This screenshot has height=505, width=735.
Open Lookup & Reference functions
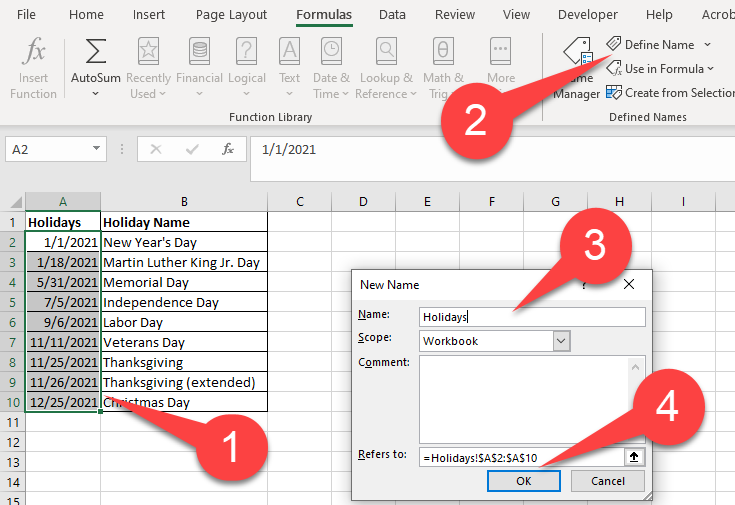click(386, 68)
